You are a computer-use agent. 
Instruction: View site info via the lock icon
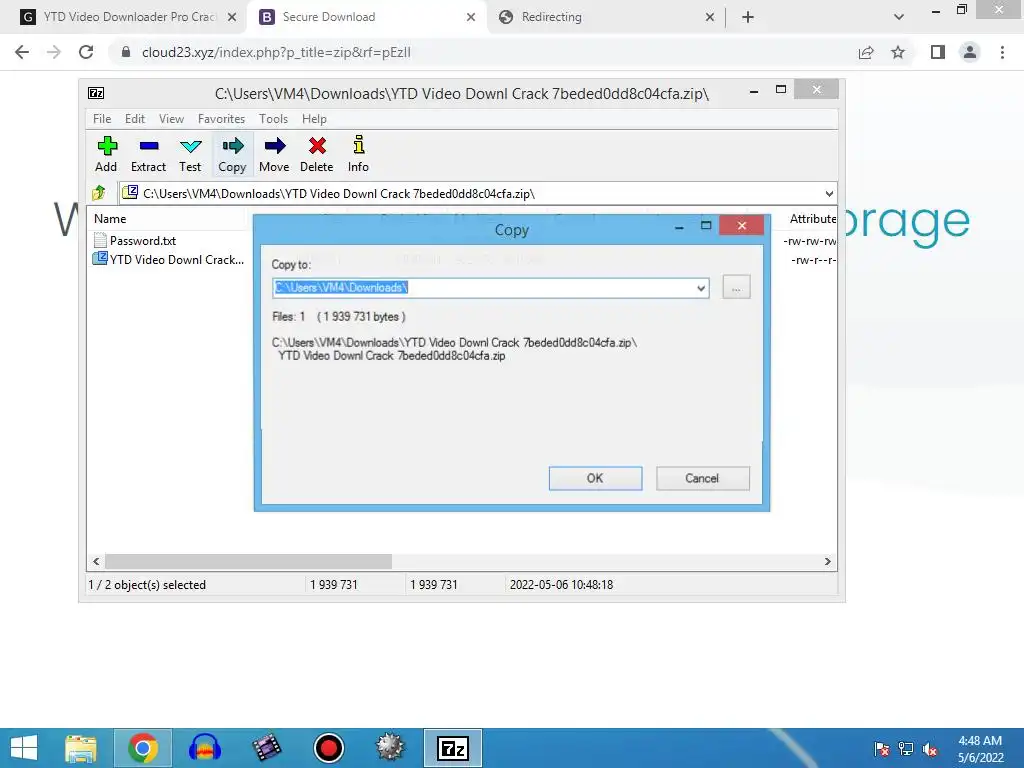pyautogui.click(x=126, y=52)
